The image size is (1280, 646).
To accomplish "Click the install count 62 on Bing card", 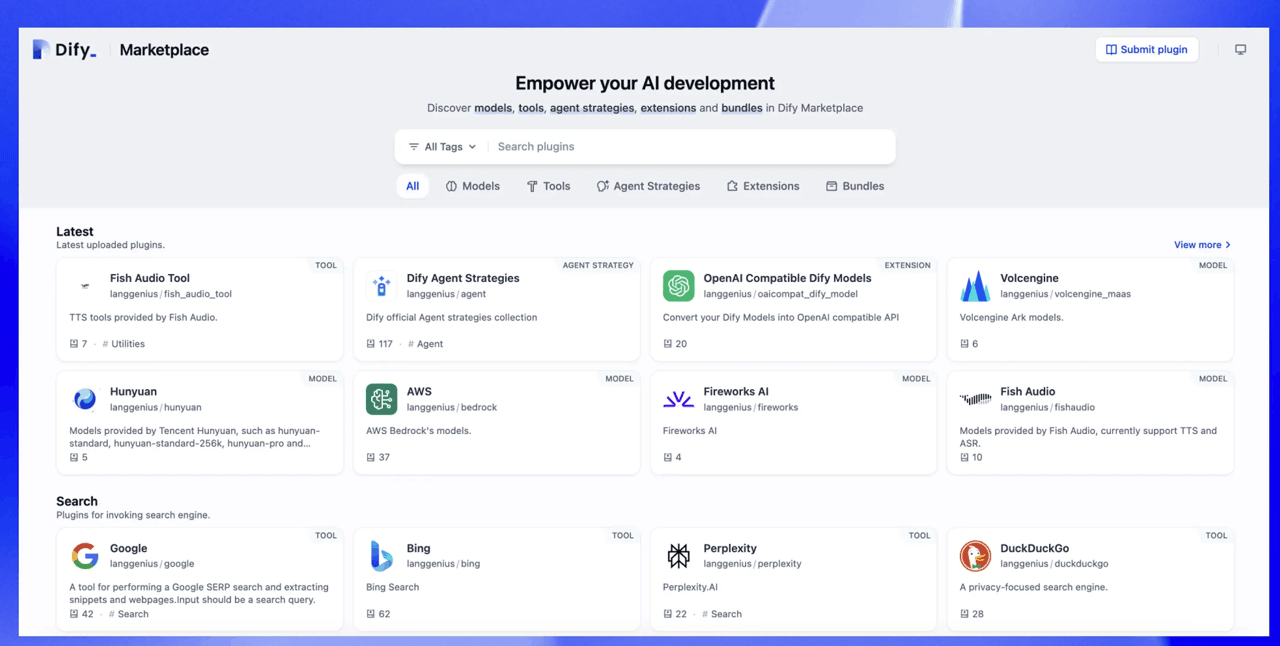I will pyautogui.click(x=378, y=614).
